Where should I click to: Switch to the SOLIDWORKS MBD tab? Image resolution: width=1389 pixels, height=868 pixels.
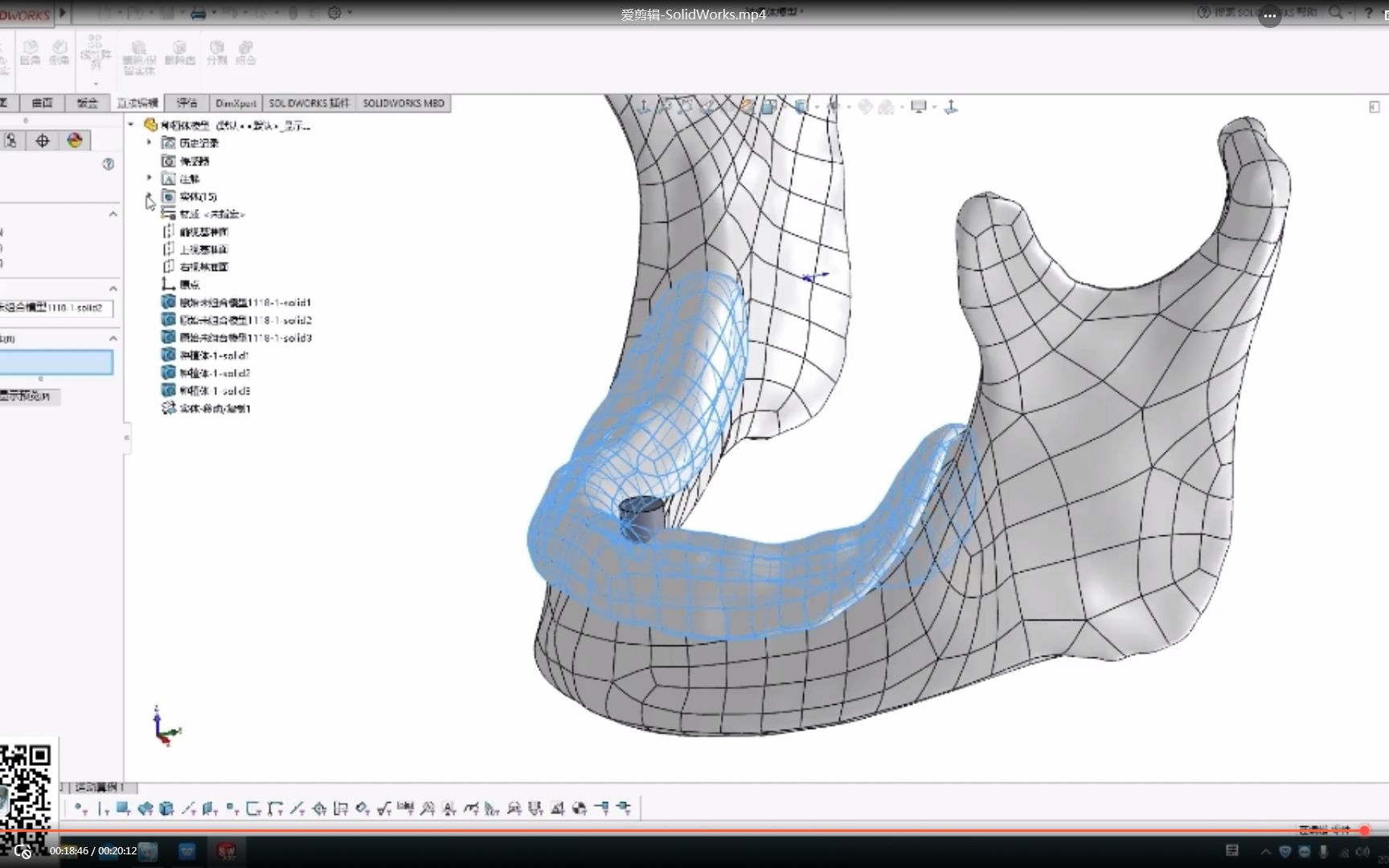(404, 103)
